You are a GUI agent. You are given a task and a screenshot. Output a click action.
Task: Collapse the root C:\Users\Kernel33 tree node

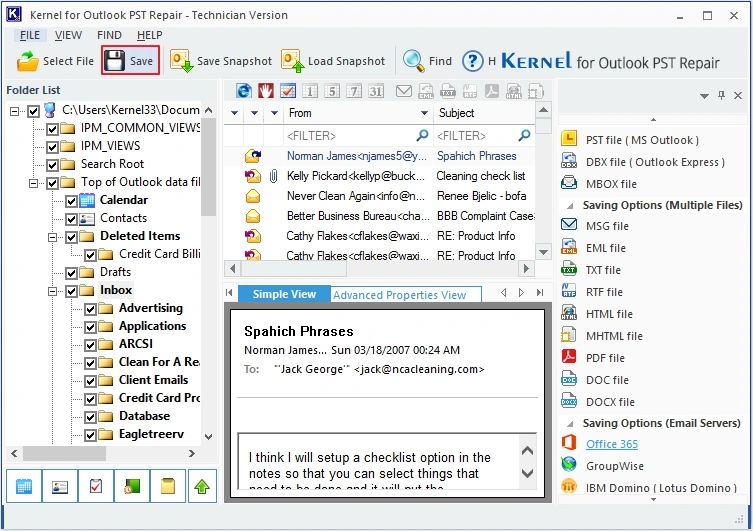tap(15, 111)
